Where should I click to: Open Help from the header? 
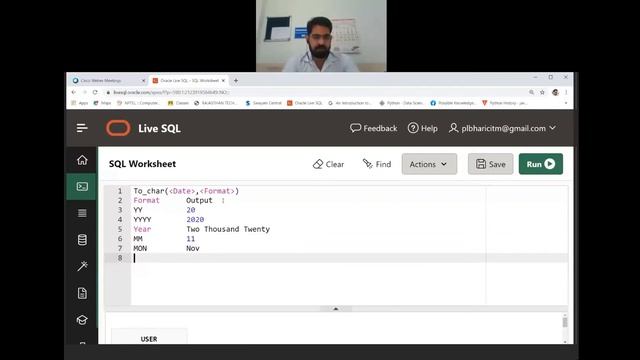click(423, 128)
